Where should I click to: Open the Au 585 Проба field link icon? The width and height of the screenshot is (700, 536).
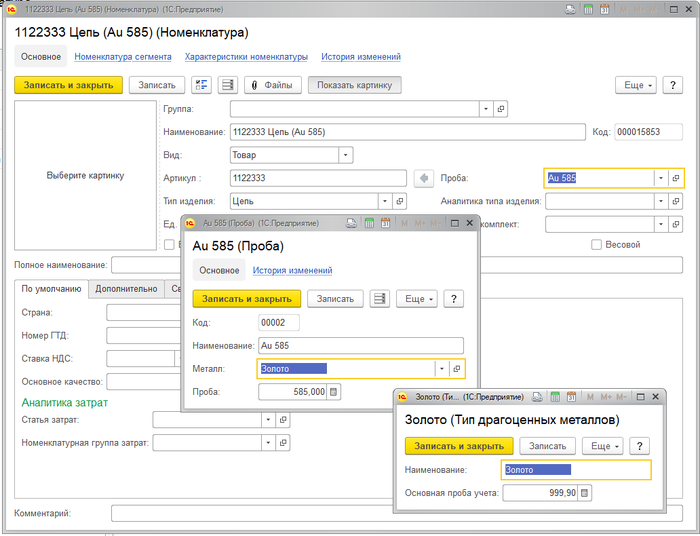tap(676, 178)
